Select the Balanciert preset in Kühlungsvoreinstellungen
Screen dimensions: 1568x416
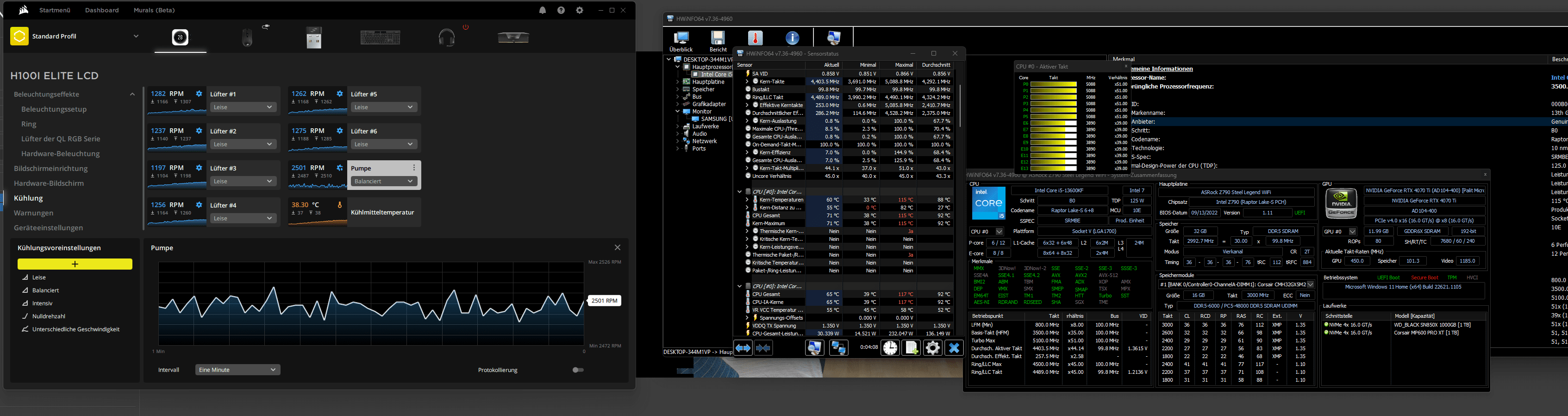click(46, 290)
